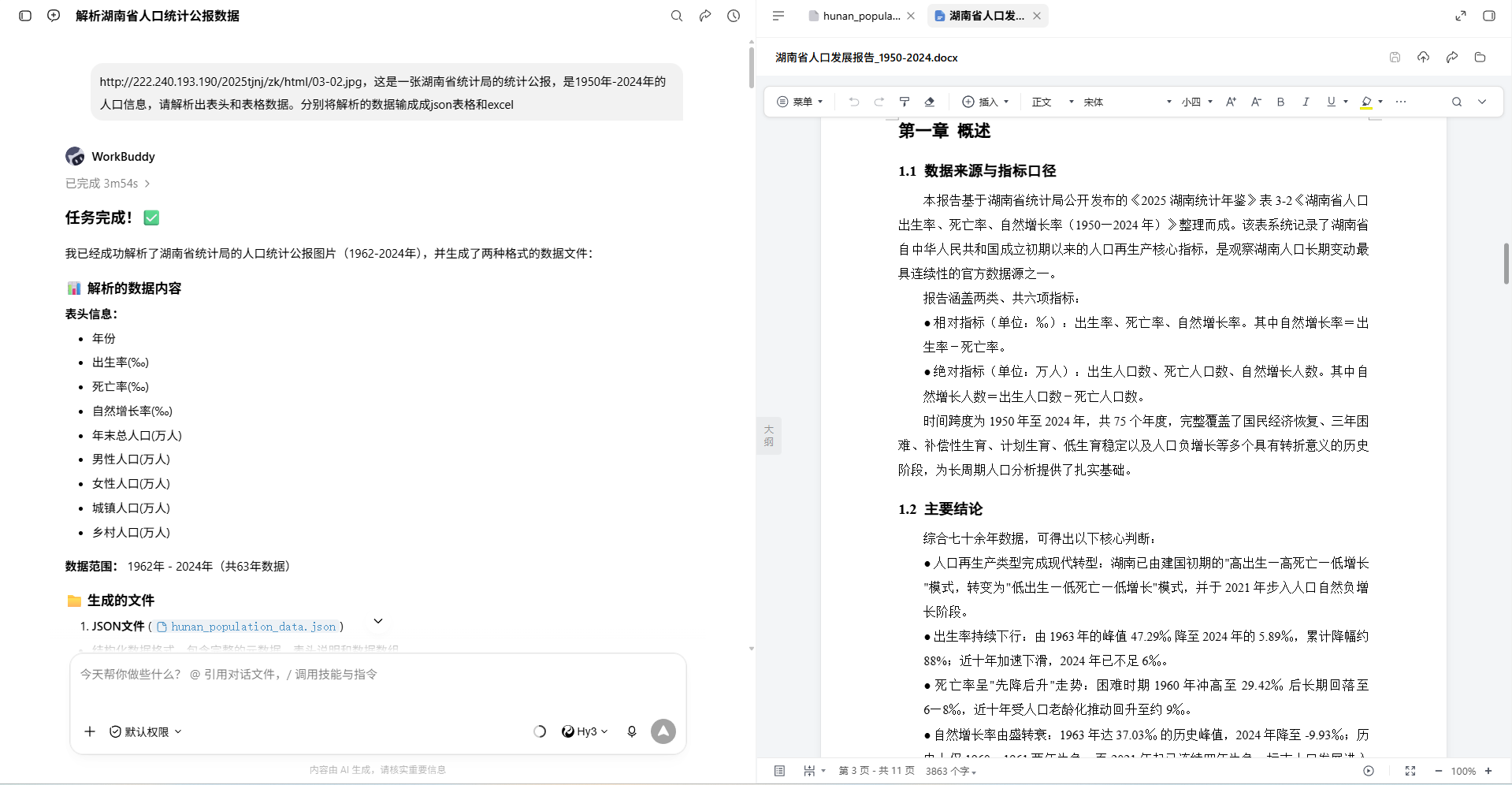This screenshot has width=1512, height=785.
Task: Add an attachment with the plus button
Action: point(90,731)
